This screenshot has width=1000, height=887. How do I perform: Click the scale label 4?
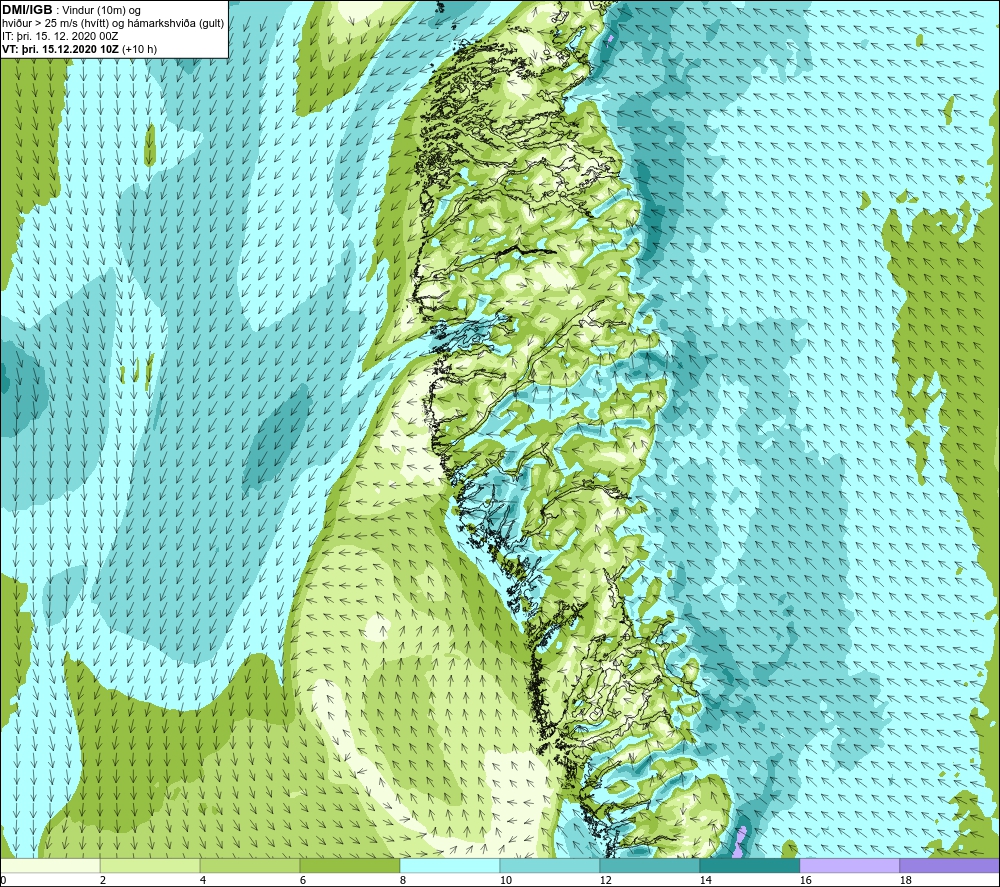coord(203,880)
